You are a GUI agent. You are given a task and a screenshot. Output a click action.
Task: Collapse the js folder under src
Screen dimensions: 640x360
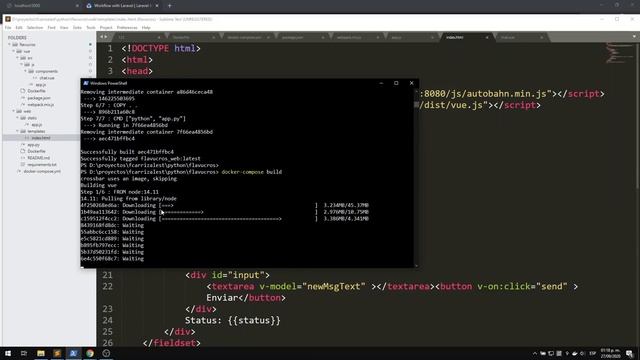(22, 64)
